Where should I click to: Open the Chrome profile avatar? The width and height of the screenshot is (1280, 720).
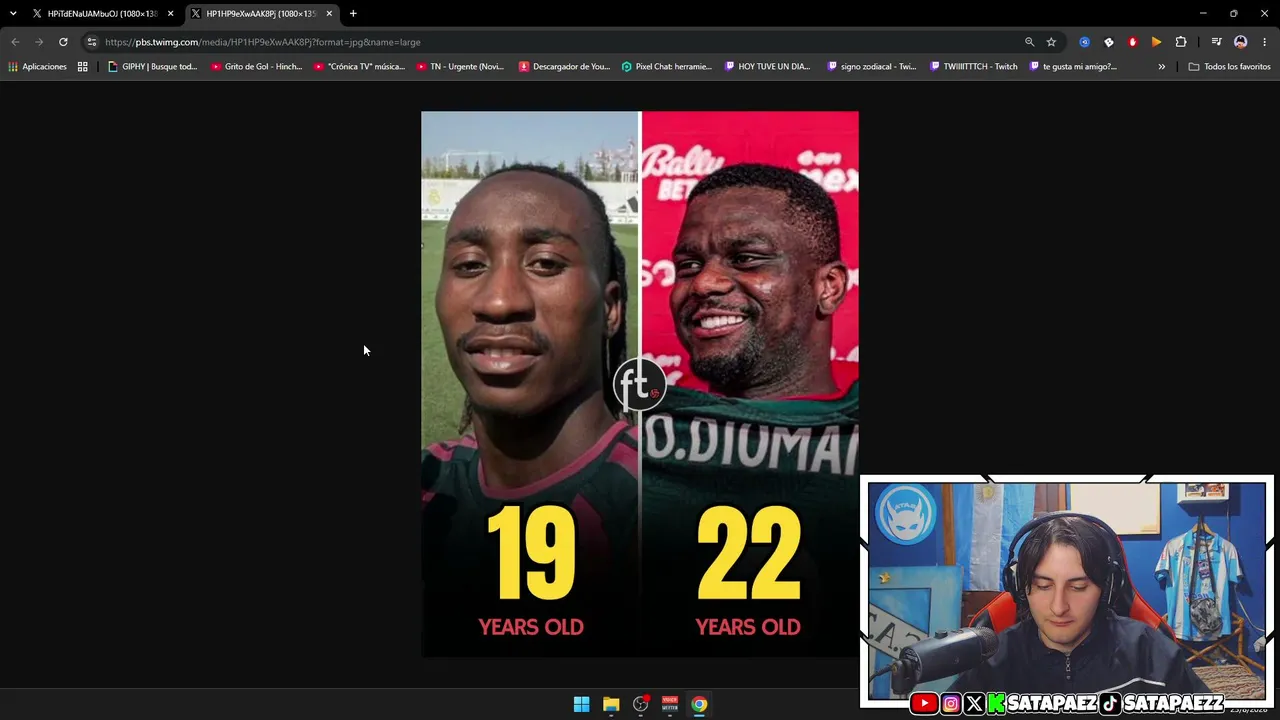click(1241, 42)
